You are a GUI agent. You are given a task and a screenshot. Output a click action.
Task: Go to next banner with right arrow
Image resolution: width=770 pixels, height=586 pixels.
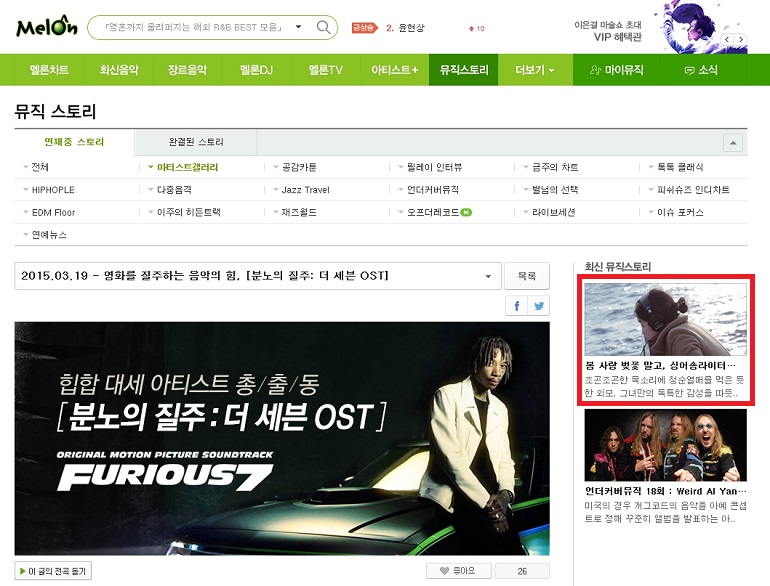741,39
